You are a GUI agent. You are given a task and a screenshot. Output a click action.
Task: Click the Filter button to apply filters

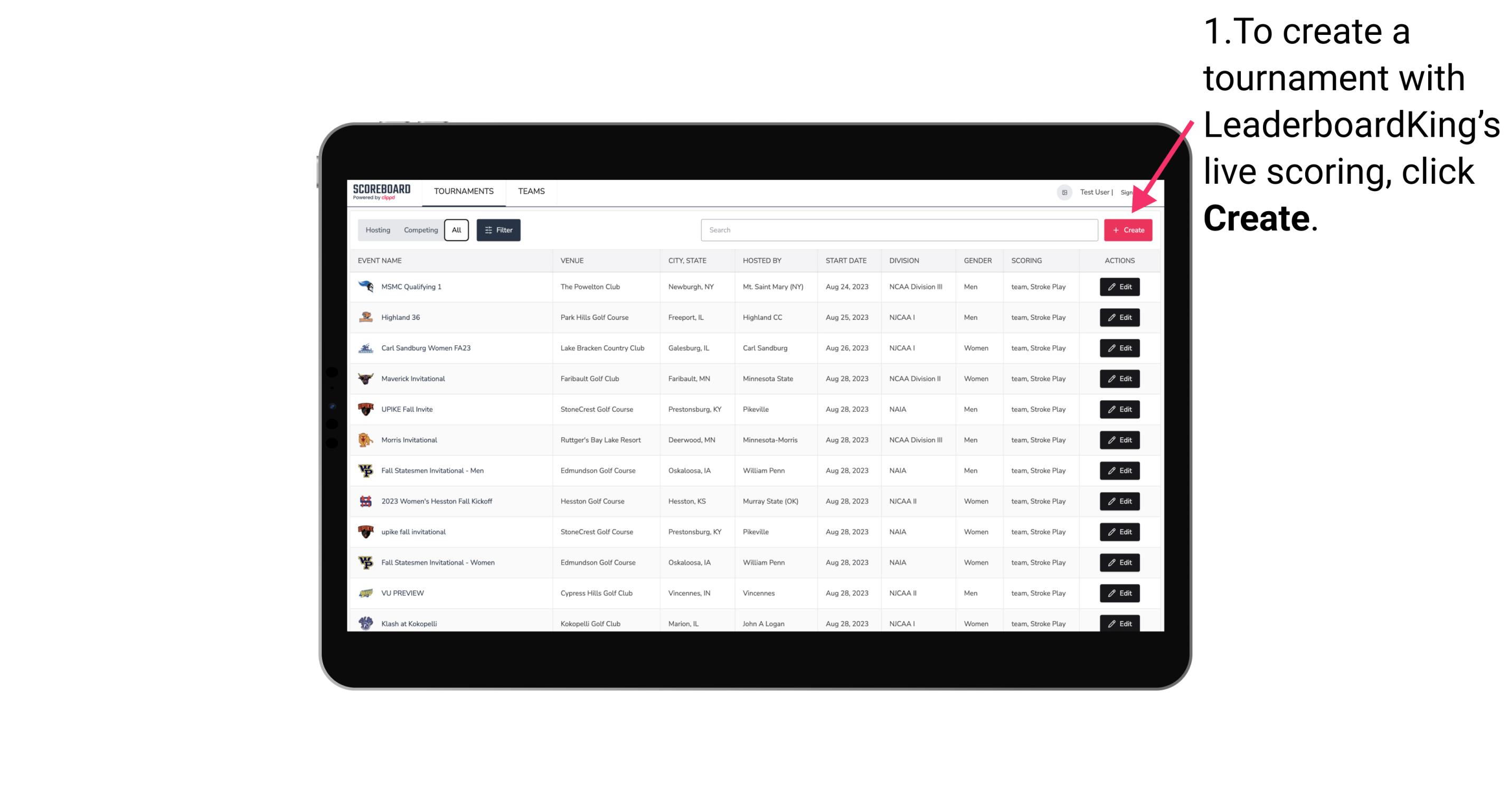pyautogui.click(x=498, y=229)
